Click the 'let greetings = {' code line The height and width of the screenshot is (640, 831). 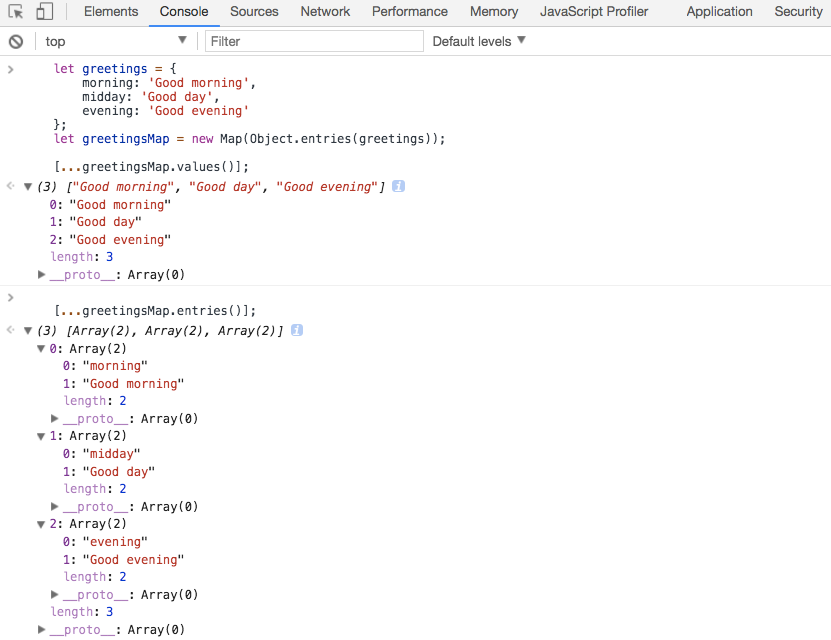click(x=115, y=68)
